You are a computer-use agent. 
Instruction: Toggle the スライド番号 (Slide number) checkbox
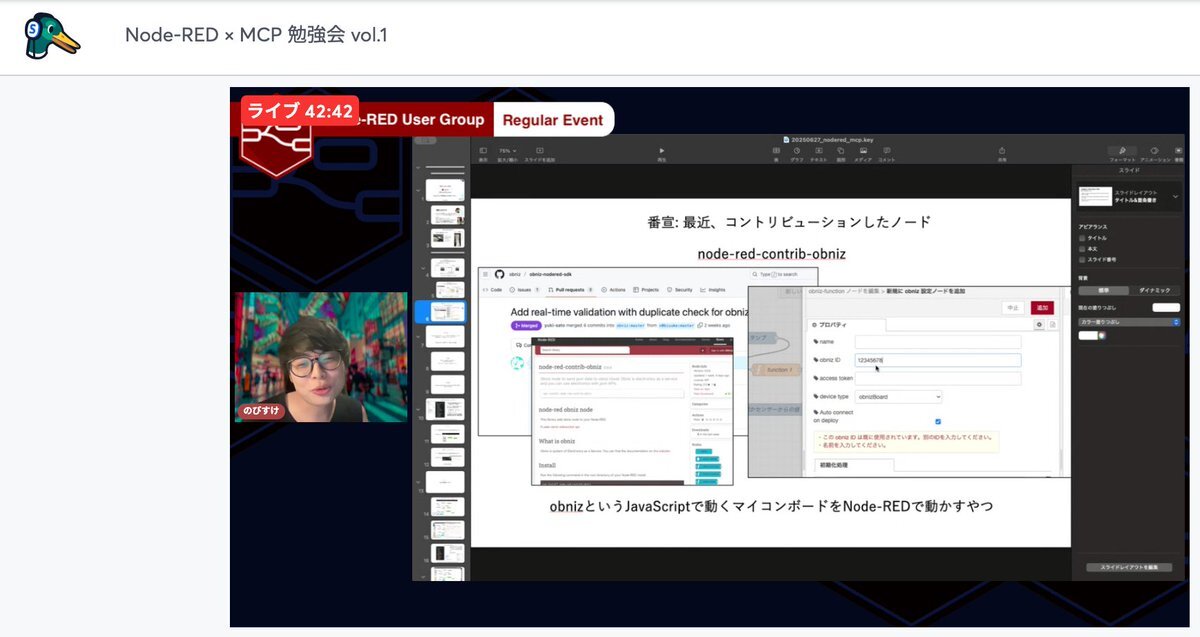tap(1082, 259)
